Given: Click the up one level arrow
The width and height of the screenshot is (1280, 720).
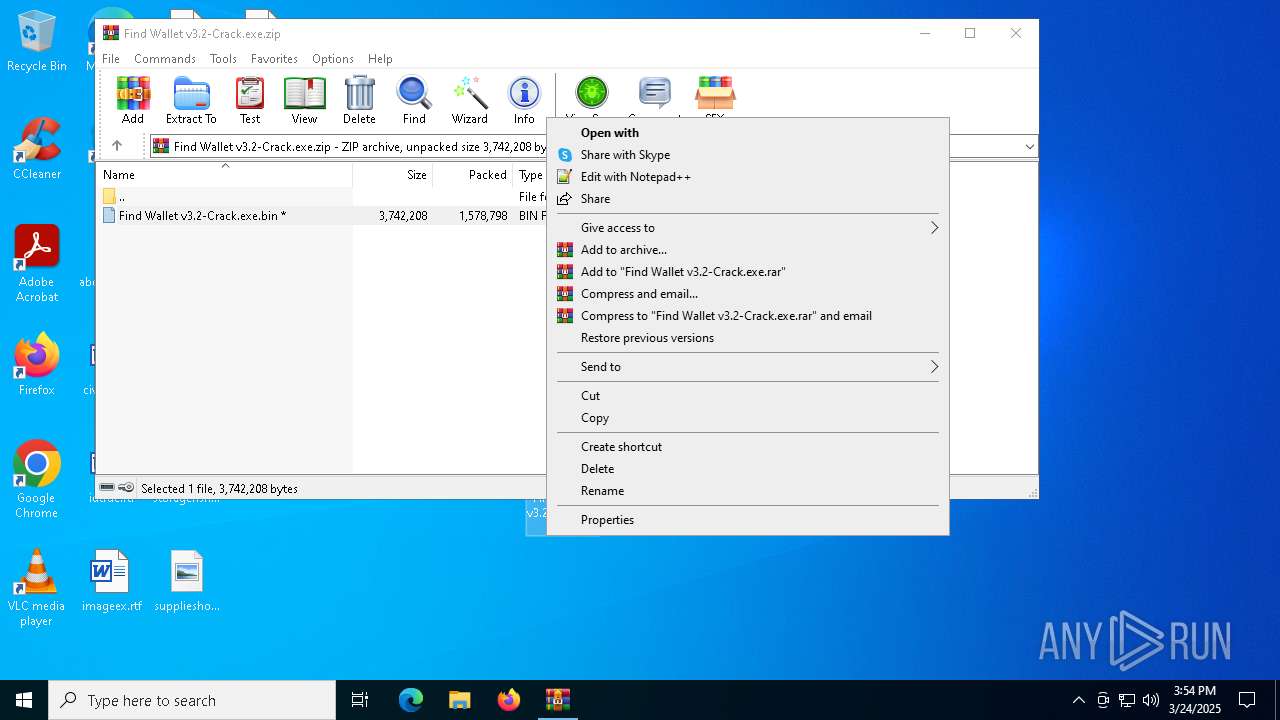Looking at the screenshot, I should [117, 146].
